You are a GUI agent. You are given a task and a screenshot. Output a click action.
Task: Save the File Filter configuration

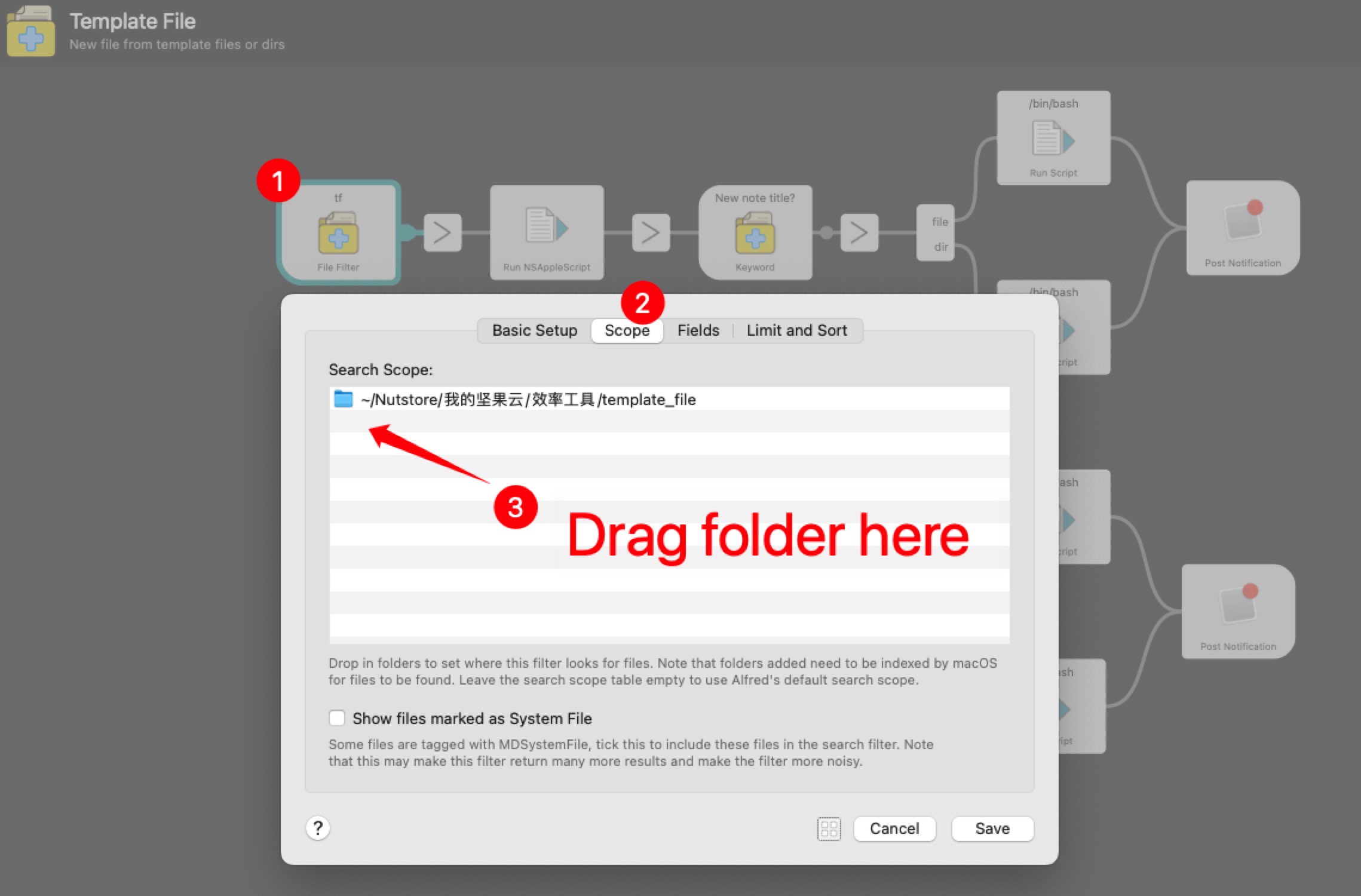coord(992,829)
